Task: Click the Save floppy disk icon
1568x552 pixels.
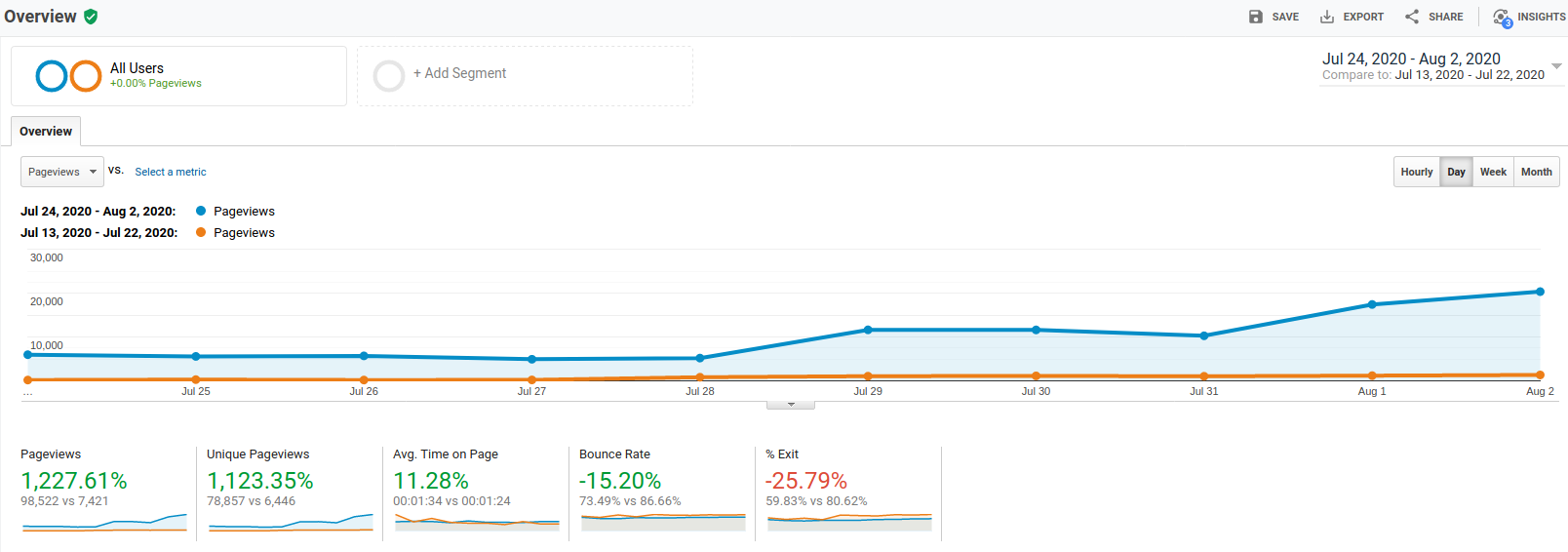Action: point(1256,17)
